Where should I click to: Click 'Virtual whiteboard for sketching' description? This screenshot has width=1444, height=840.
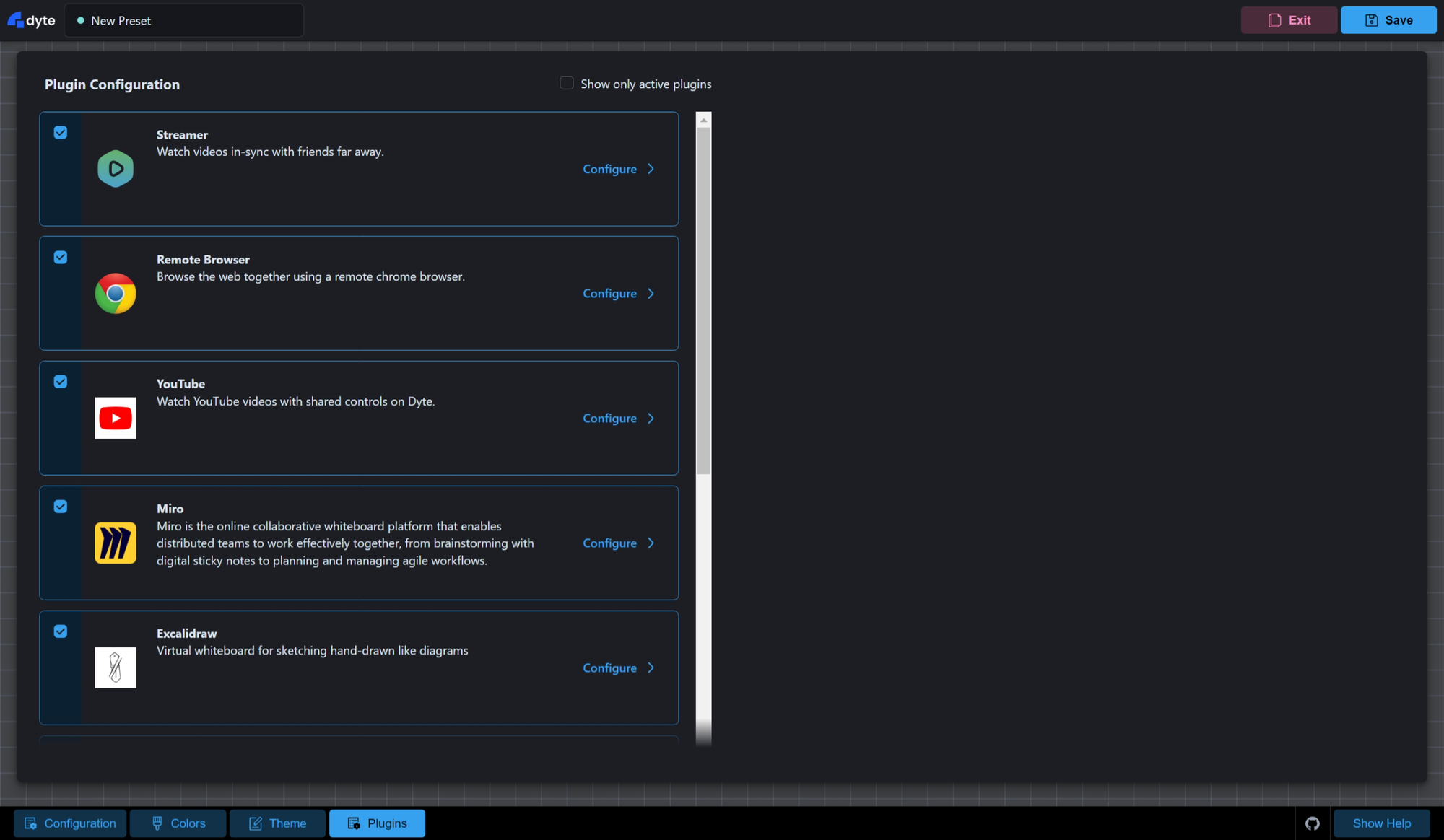pyautogui.click(x=312, y=651)
